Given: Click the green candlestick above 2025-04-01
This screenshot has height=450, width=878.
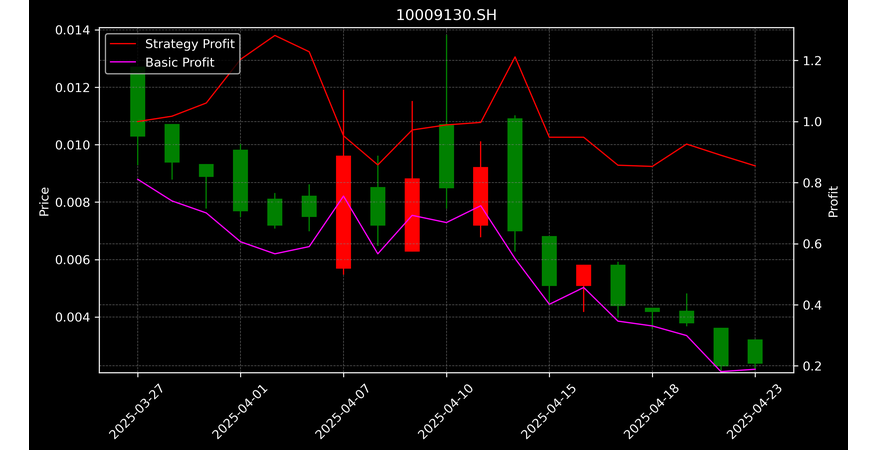Looking at the screenshot, I should coord(241,180).
